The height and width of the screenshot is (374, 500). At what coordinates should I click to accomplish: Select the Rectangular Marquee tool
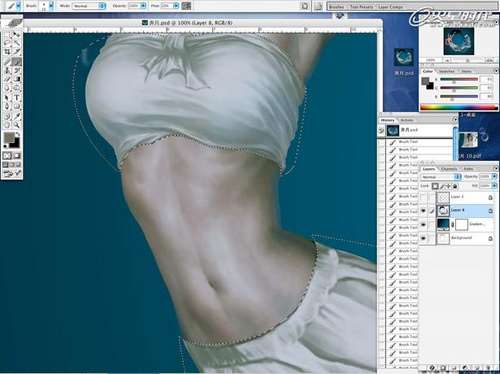pos(7,34)
